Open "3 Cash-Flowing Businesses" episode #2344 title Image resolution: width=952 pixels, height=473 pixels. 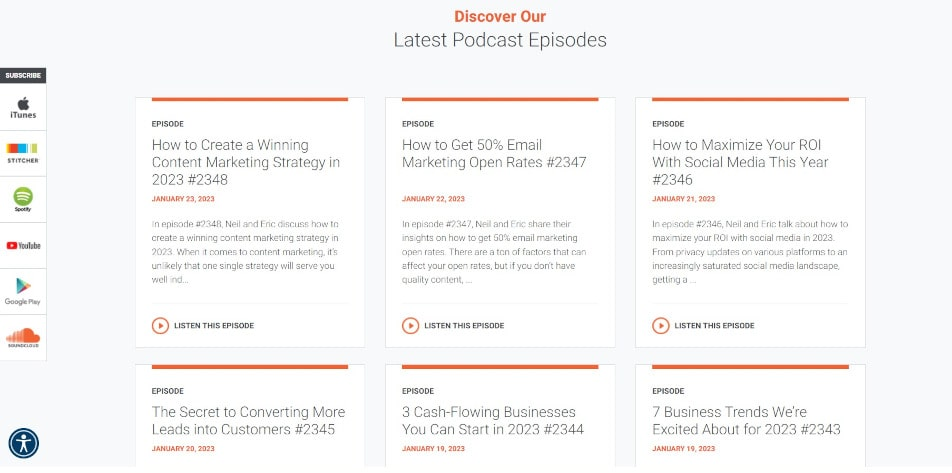pyautogui.click(x=492, y=421)
